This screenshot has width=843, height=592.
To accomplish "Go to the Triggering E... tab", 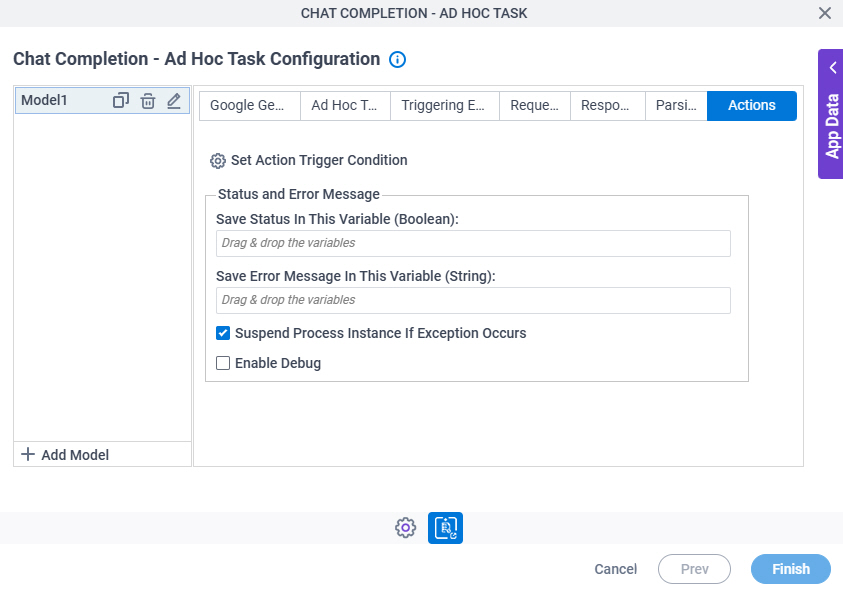I will (x=445, y=105).
